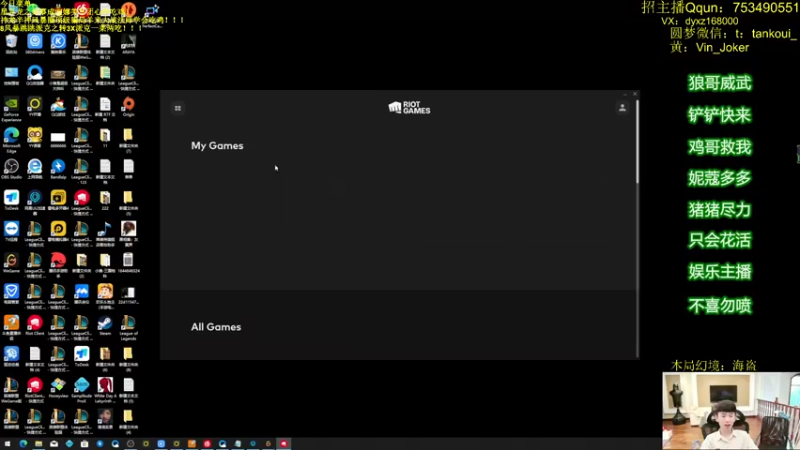Open Microsoft Edge from the taskbar
Image resolution: width=800 pixels, height=450 pixels.
coord(23,444)
